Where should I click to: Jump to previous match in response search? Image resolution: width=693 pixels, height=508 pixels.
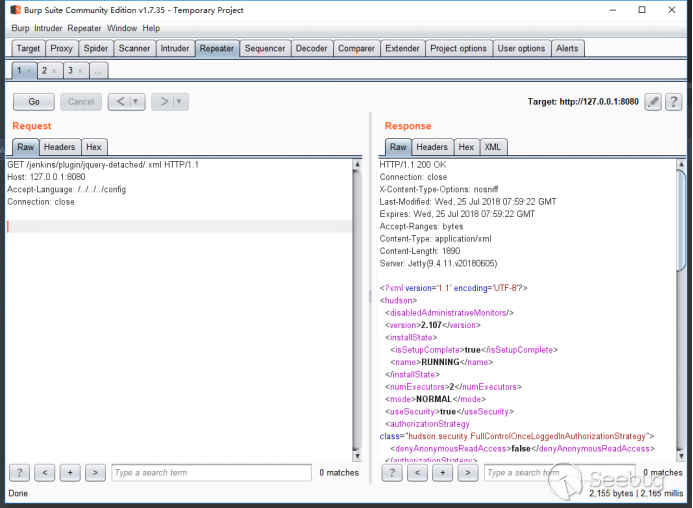417,473
